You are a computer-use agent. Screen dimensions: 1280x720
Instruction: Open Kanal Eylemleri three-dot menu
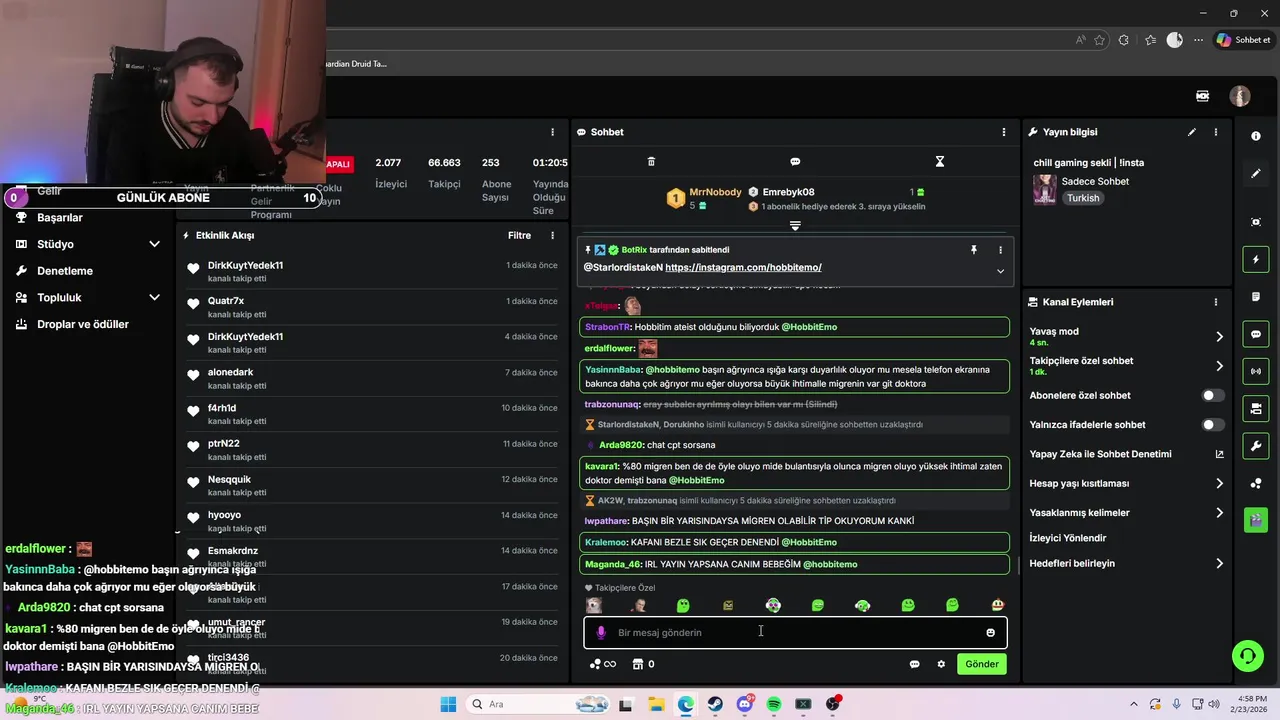coord(1216,302)
